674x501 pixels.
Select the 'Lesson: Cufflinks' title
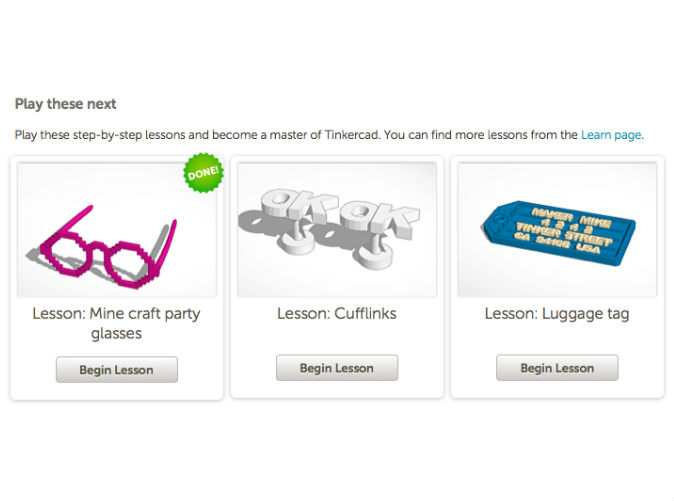337,314
